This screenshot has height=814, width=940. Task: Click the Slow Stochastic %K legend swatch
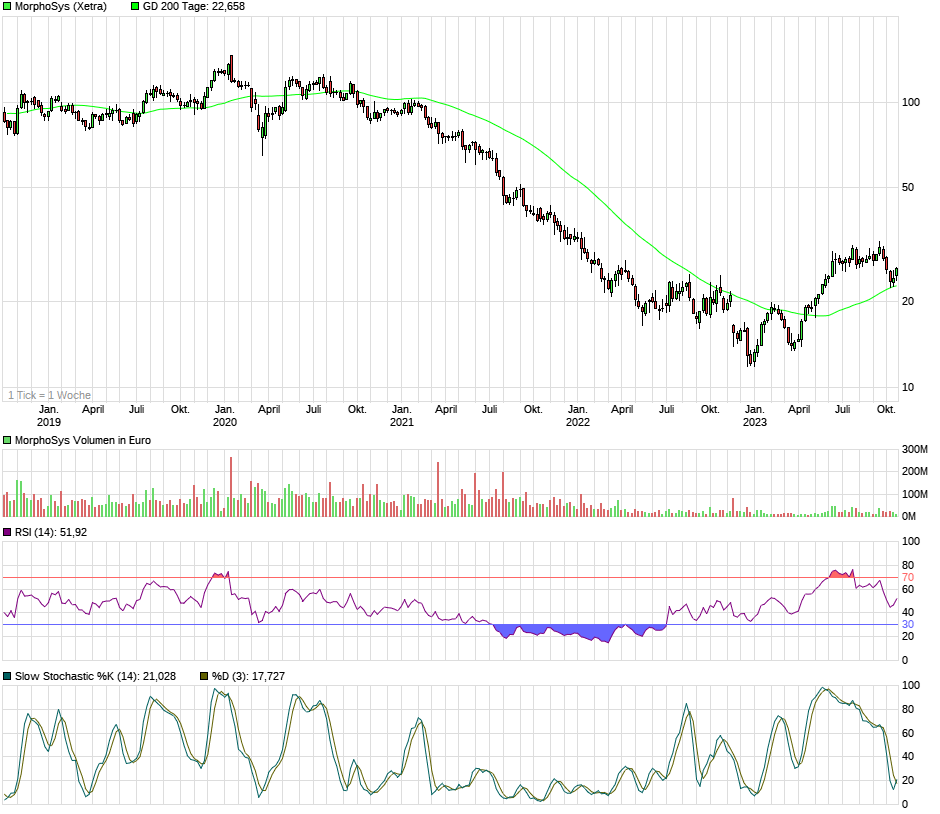(7, 677)
